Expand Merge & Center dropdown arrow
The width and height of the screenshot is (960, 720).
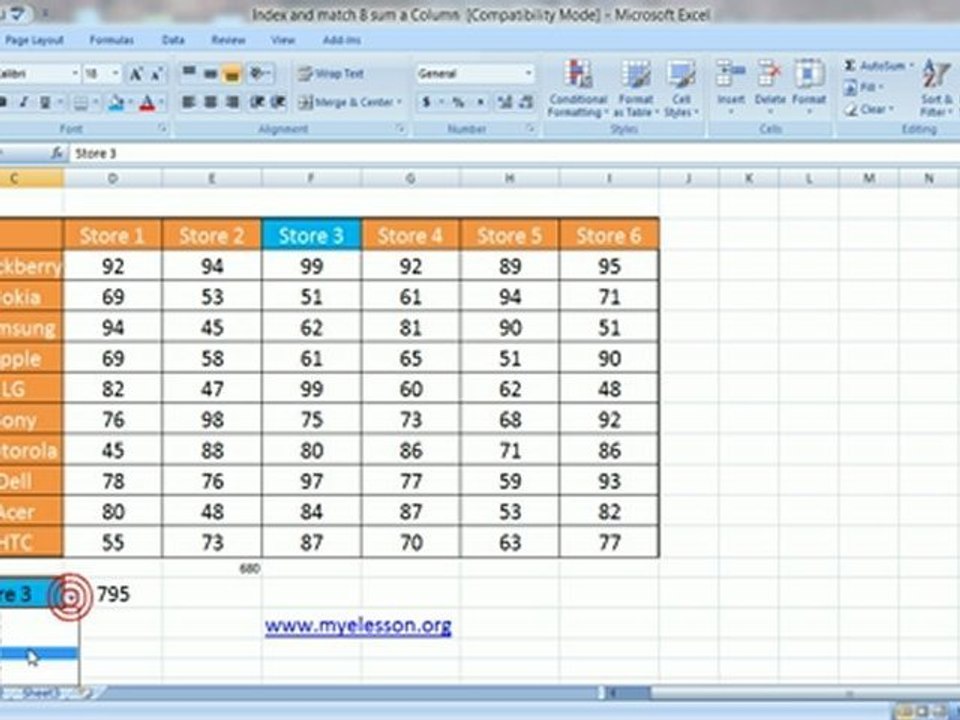399,102
